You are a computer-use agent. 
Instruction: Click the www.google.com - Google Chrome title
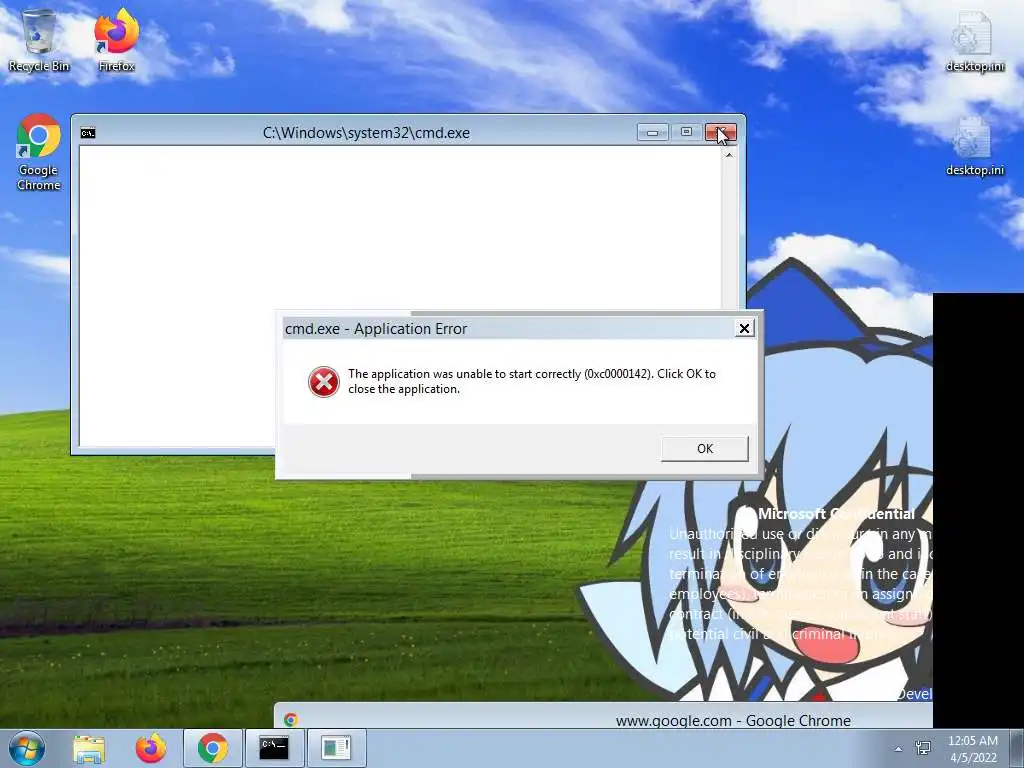point(733,720)
